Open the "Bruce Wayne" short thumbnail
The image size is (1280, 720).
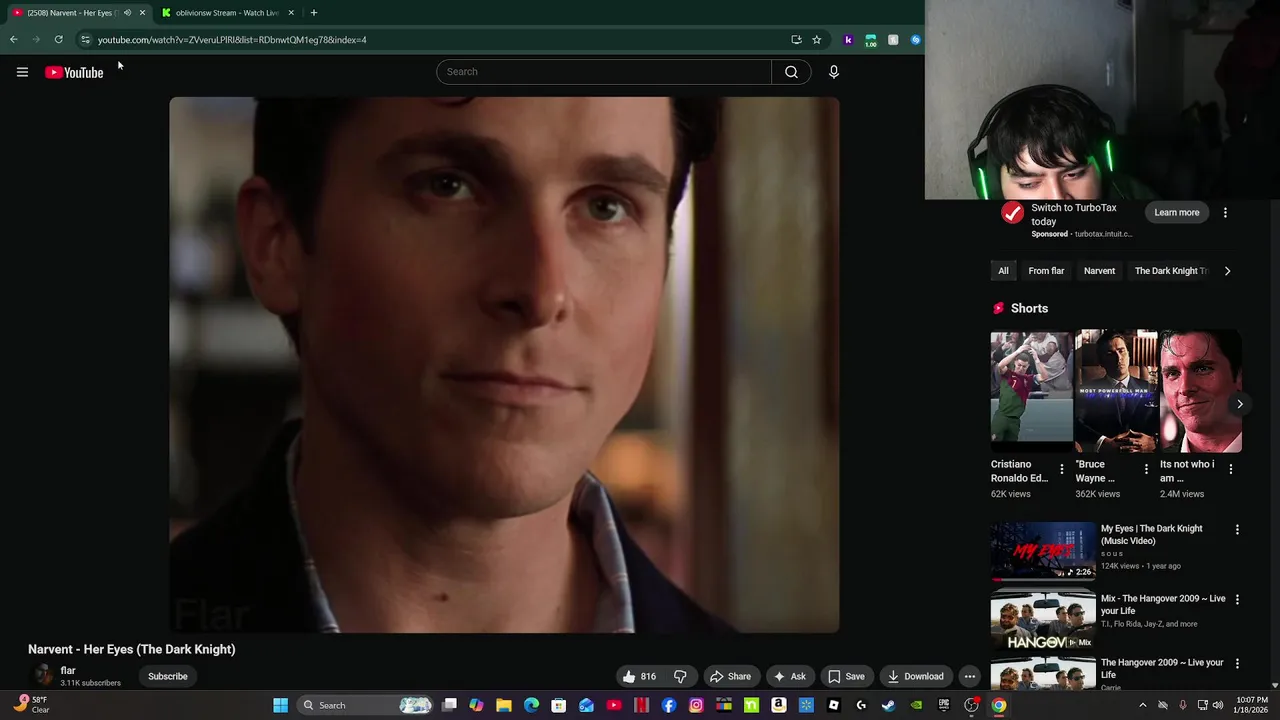click(1116, 391)
